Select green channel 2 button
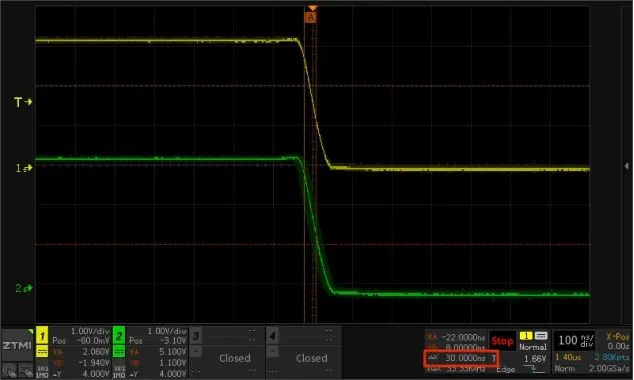 (118, 336)
